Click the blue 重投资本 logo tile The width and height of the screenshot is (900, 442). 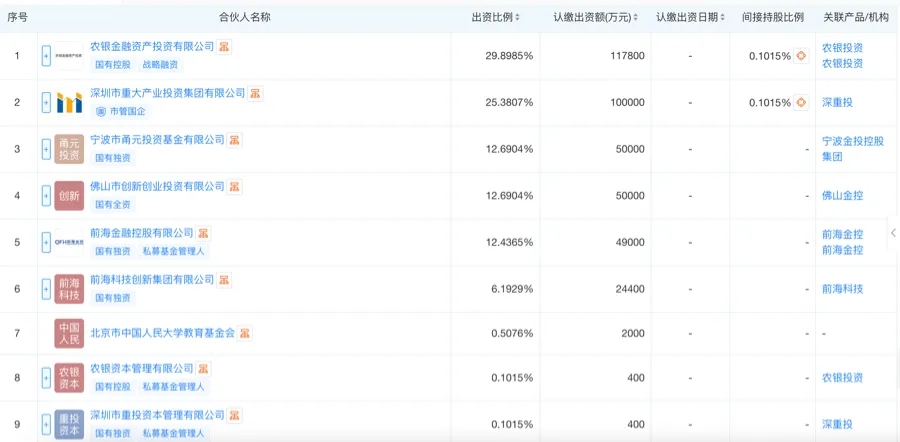(x=69, y=425)
